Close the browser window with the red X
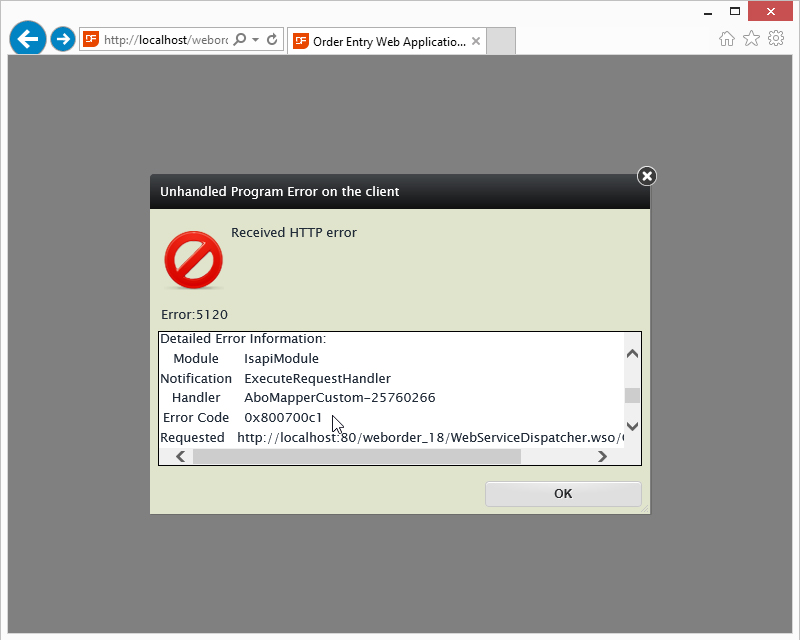The image size is (800, 640). coord(770,11)
